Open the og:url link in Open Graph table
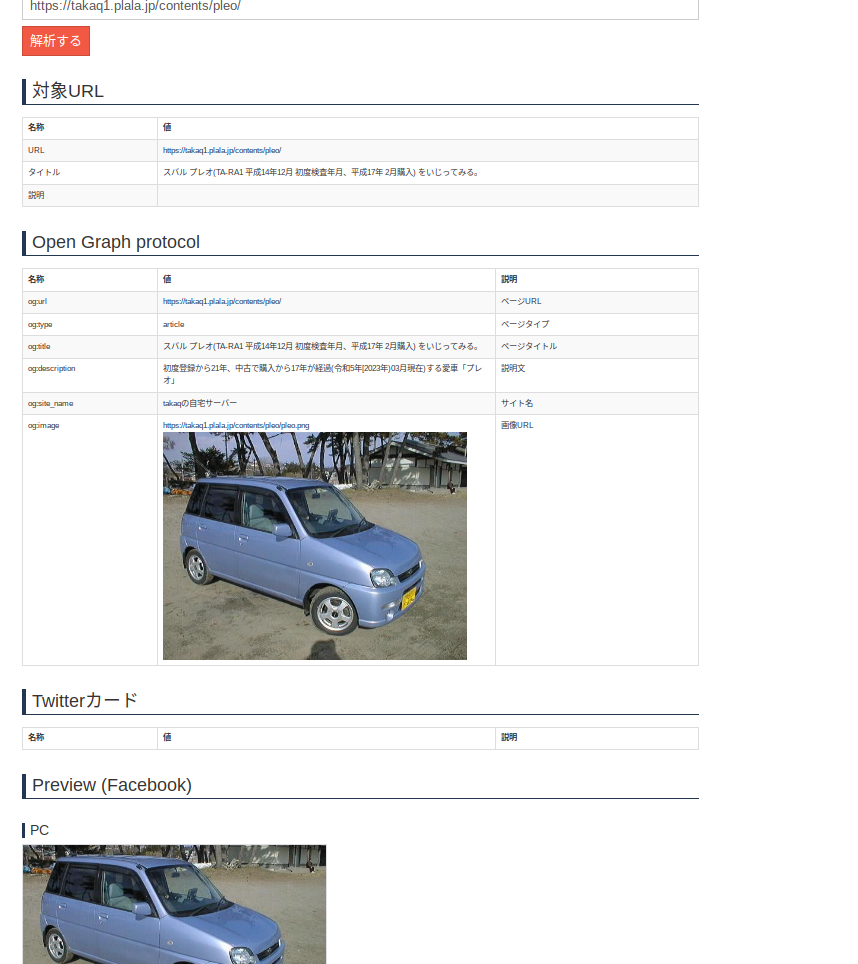This screenshot has height=964, width=858. [222, 302]
